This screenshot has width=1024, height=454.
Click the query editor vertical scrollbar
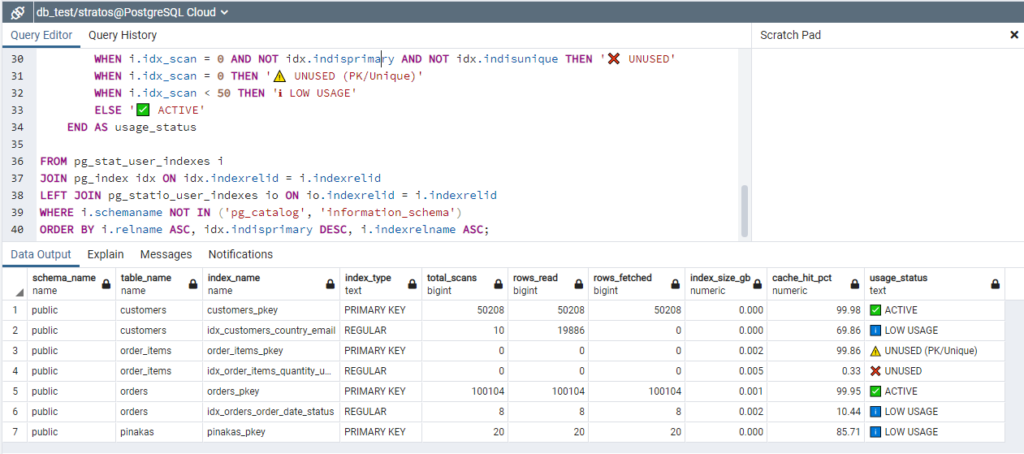click(744, 211)
